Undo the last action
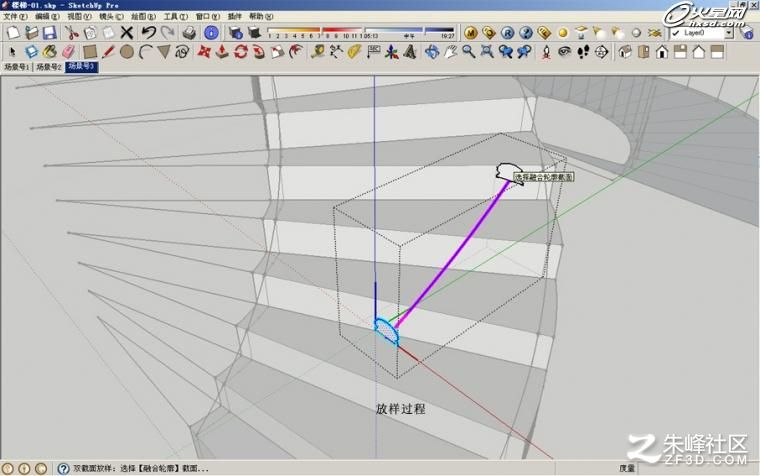The height and width of the screenshot is (476, 760). 148,33
